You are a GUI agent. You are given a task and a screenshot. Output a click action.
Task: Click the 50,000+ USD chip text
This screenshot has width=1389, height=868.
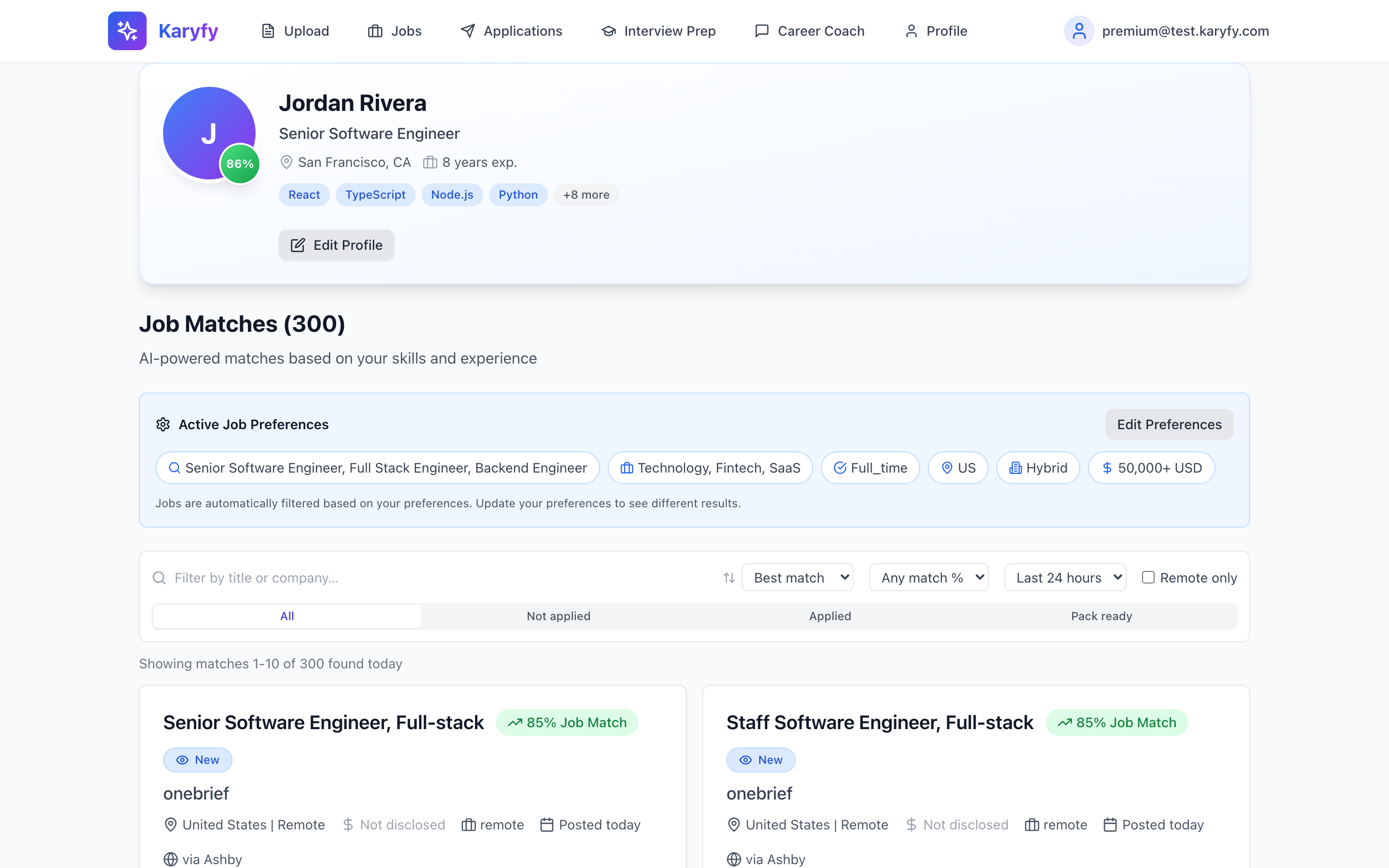(x=1160, y=468)
